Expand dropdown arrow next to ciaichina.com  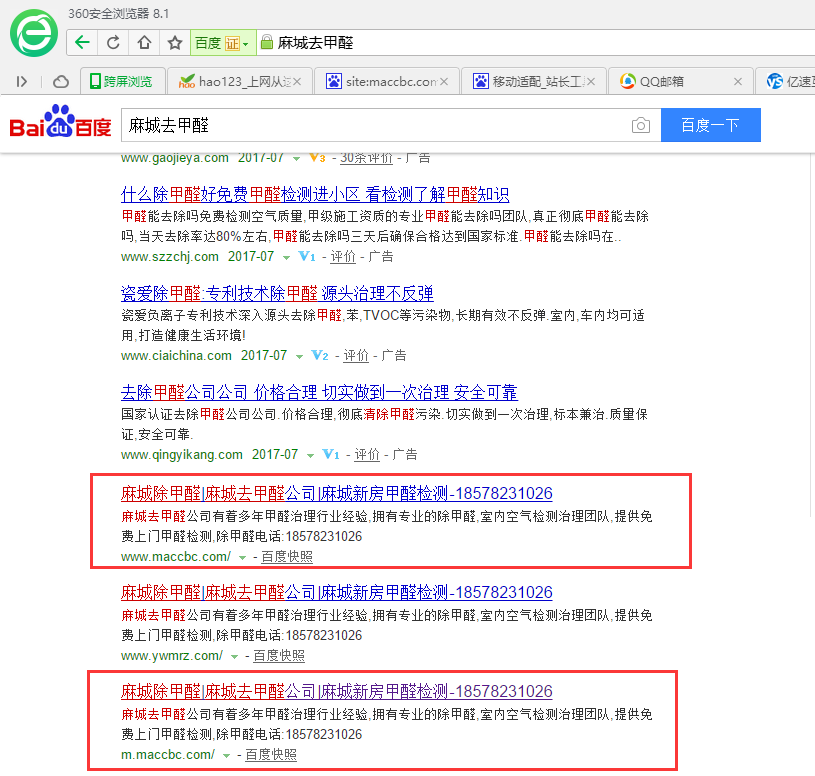click(299, 356)
